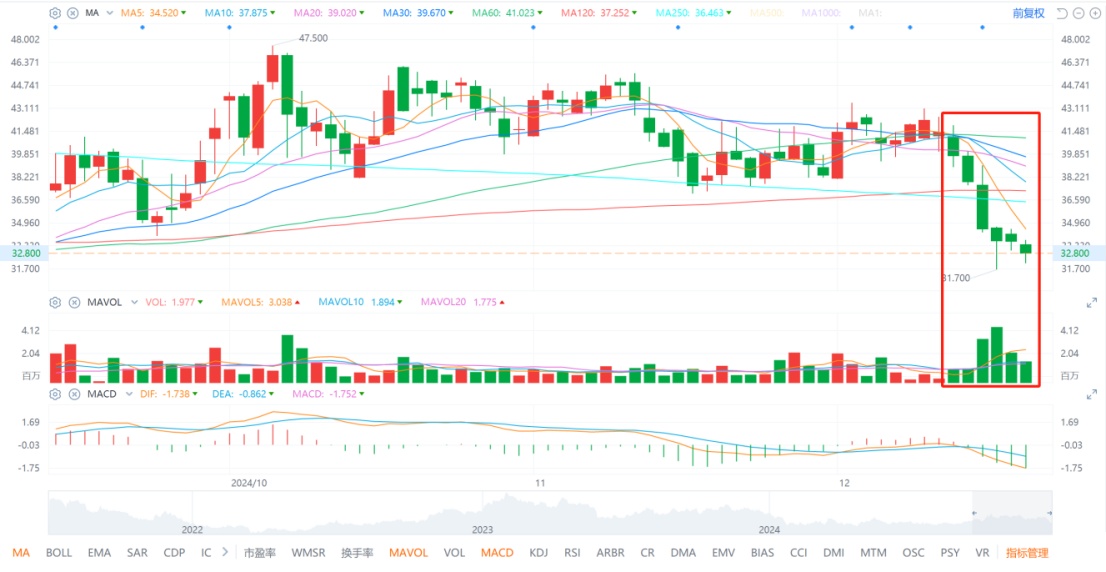
Task: Switch to the WMSR sub-indicator tab
Action: [x=309, y=553]
